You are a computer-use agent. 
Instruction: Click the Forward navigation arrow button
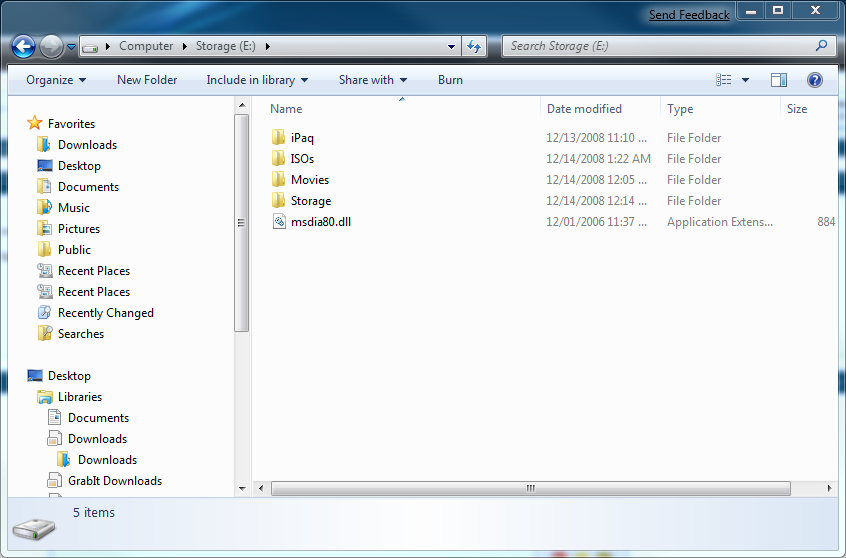[52, 46]
